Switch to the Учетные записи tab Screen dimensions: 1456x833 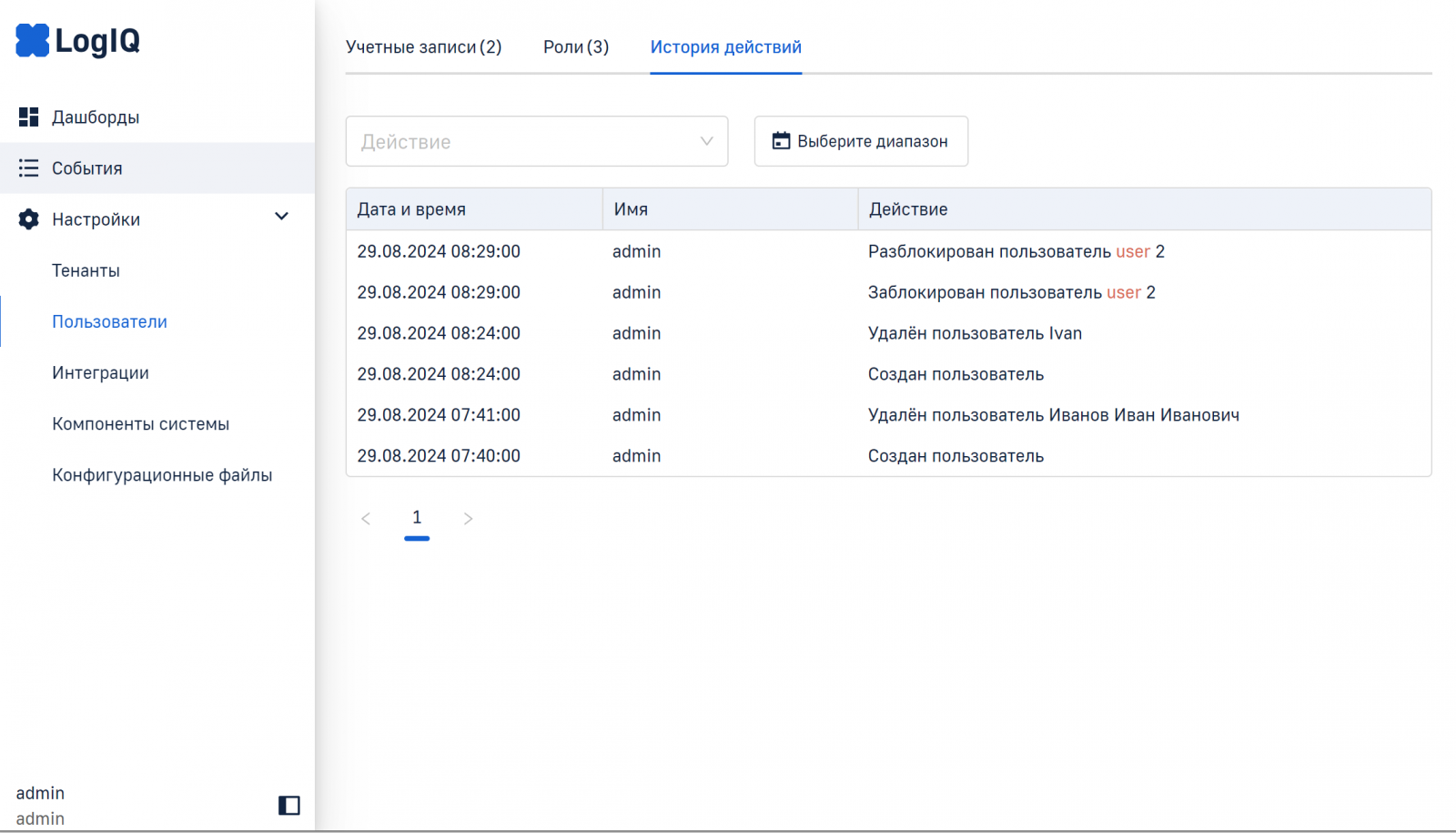click(x=423, y=47)
